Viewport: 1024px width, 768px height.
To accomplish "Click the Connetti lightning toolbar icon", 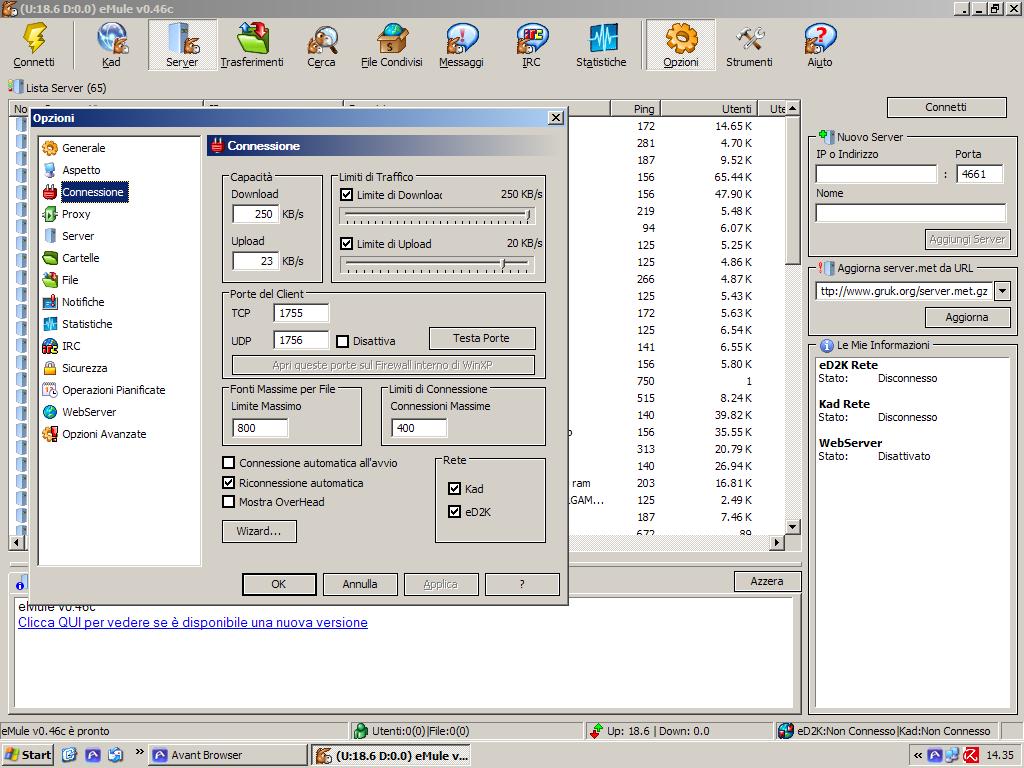I will (x=34, y=44).
